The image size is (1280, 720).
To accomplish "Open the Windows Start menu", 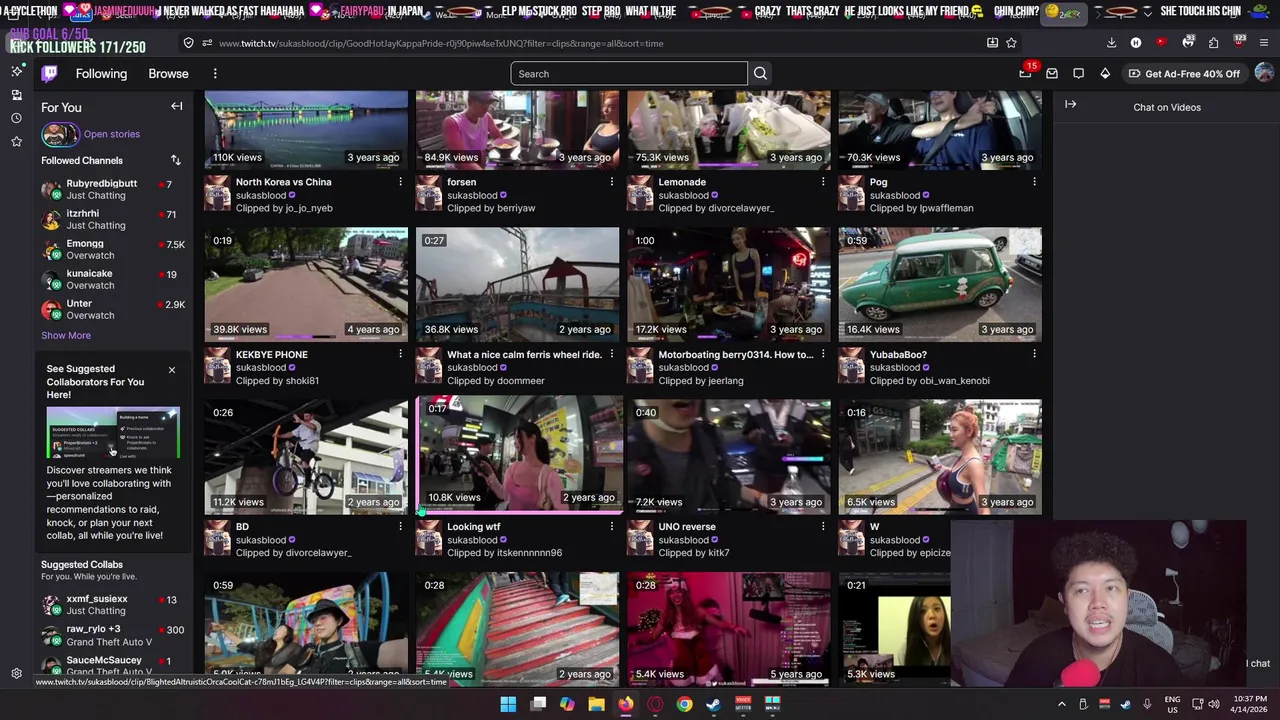I will 508,704.
